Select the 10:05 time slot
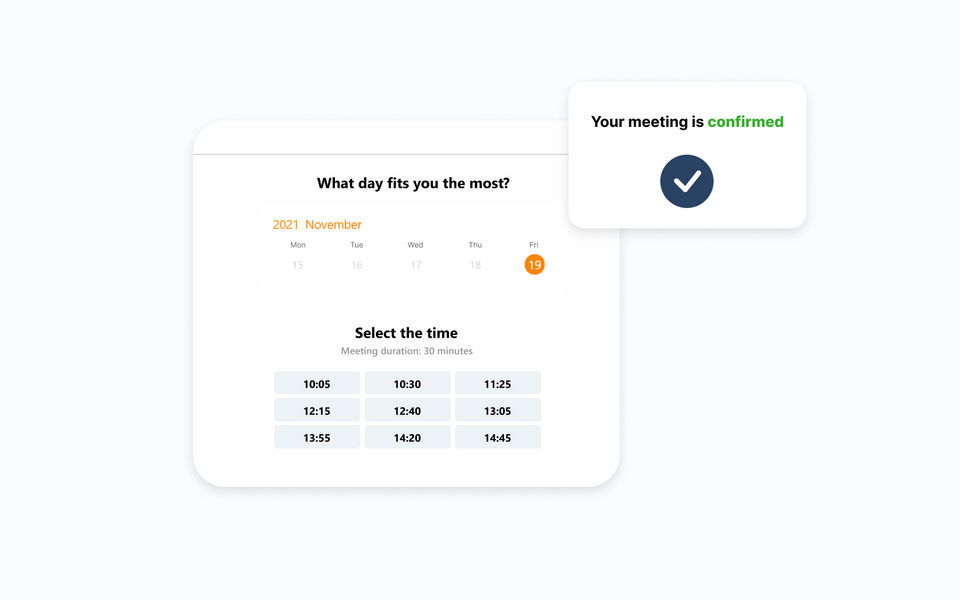The height and width of the screenshot is (600, 960). pyautogui.click(x=317, y=384)
